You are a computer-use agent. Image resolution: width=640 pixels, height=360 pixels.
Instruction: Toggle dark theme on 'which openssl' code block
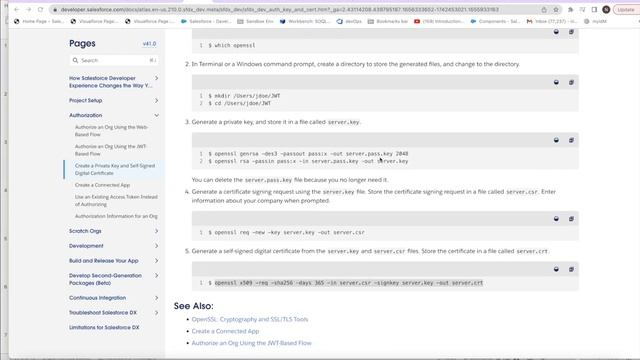[556, 32]
